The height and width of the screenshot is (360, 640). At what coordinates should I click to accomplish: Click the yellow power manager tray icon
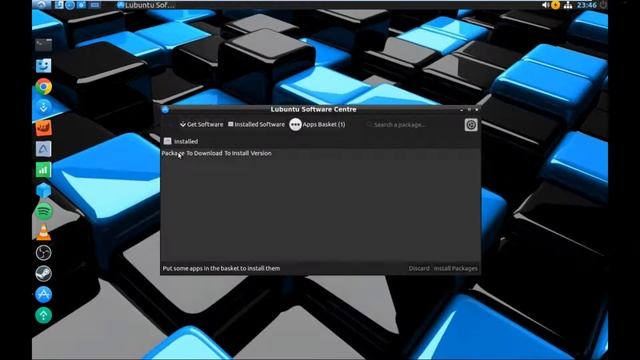pos(556,5)
